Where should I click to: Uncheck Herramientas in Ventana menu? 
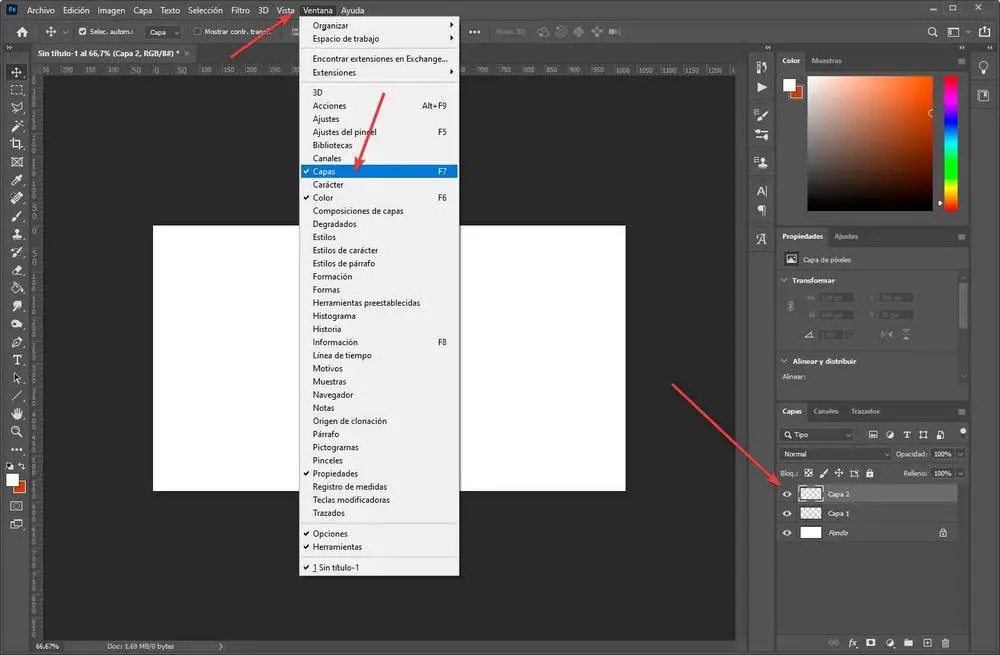379,547
